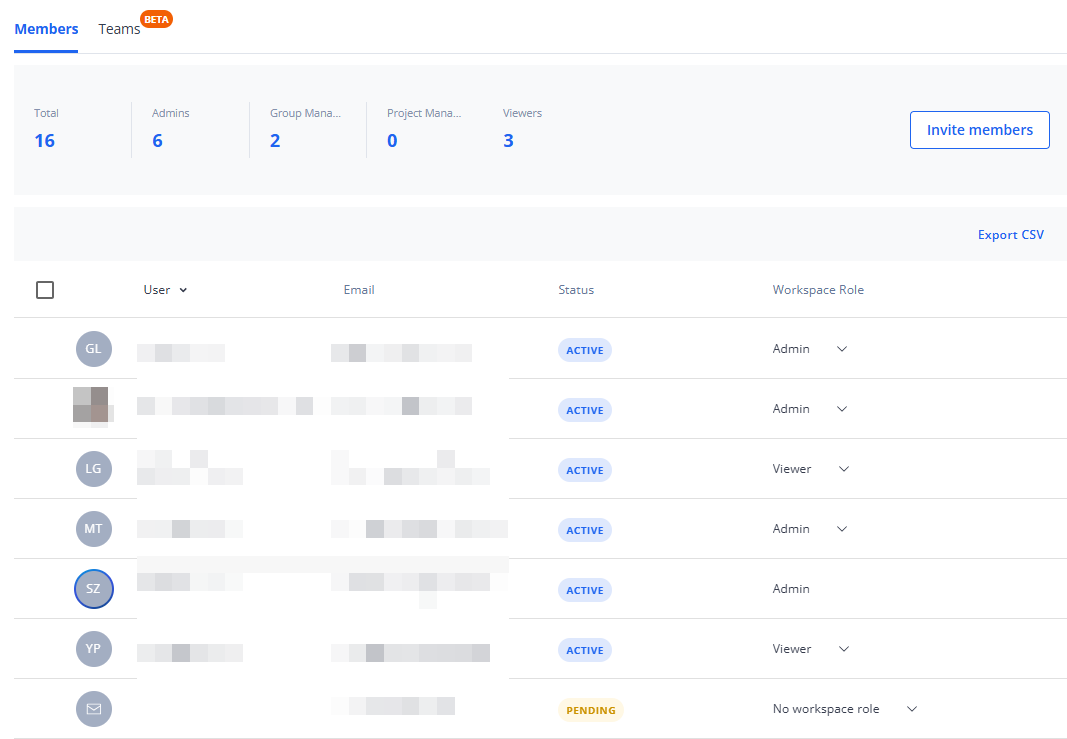Click the GL user avatar
The image size is (1067, 739).
[94, 349]
